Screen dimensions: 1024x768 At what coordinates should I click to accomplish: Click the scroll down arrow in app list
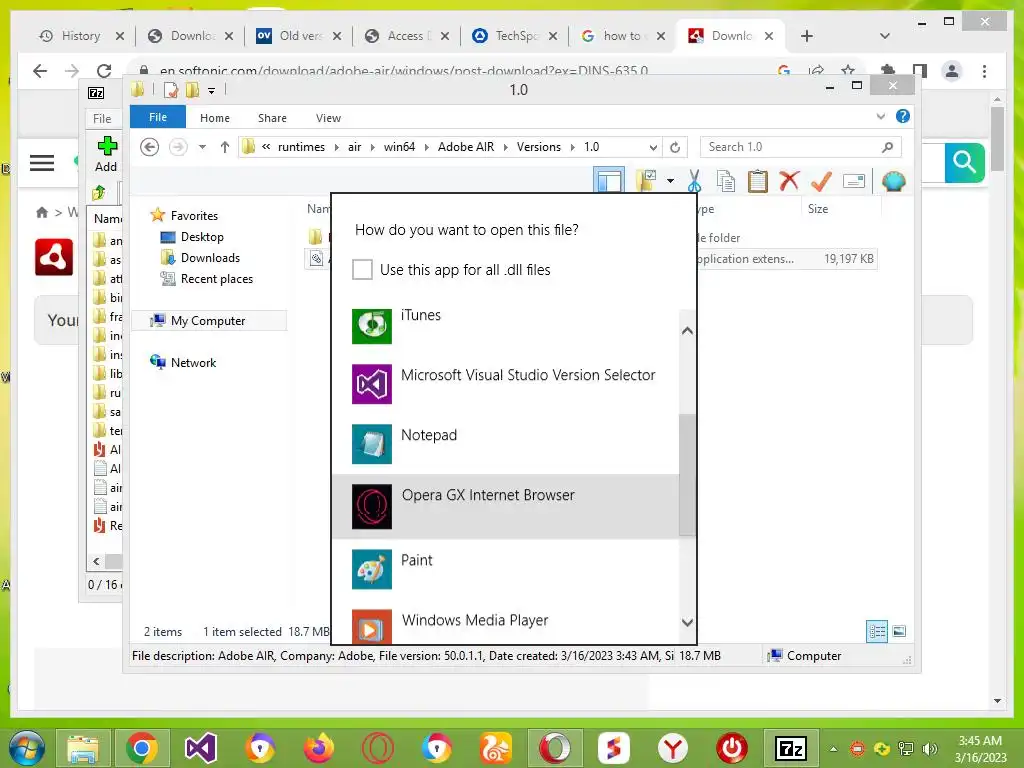pyautogui.click(x=687, y=622)
